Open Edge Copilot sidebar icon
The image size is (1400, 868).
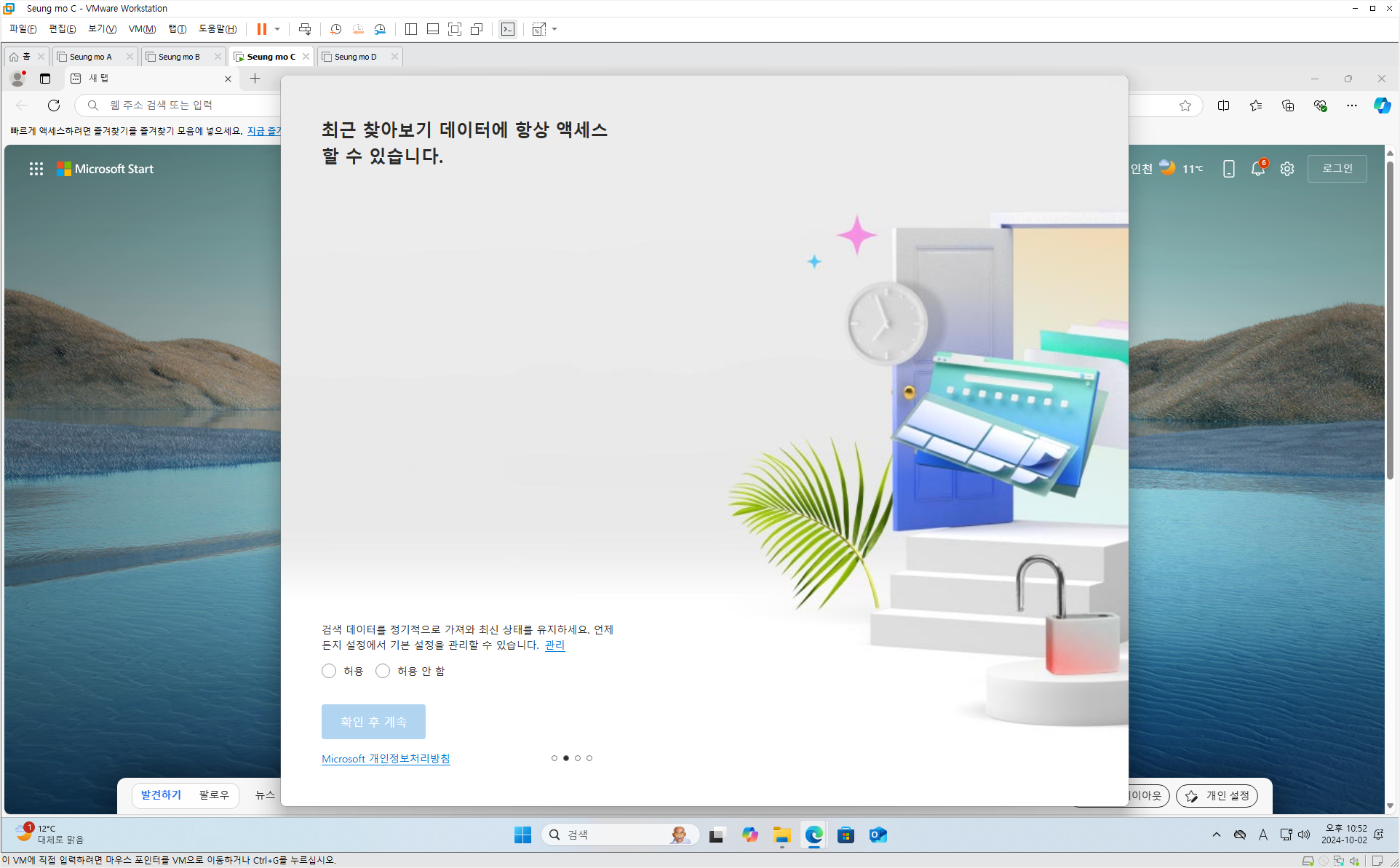click(1382, 105)
